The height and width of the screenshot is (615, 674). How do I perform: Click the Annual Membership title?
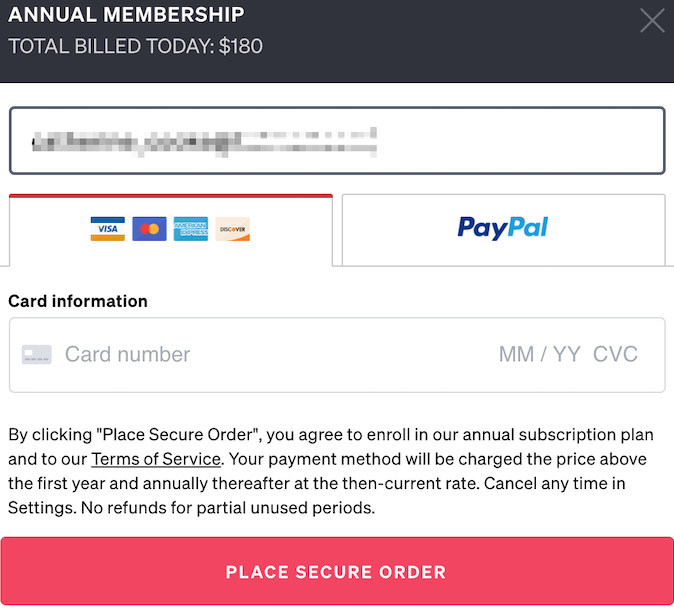click(126, 15)
